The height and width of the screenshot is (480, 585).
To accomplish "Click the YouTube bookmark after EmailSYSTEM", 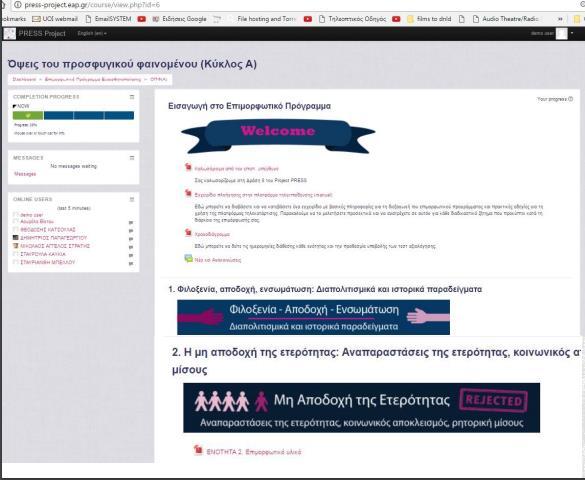I will pos(141,19).
